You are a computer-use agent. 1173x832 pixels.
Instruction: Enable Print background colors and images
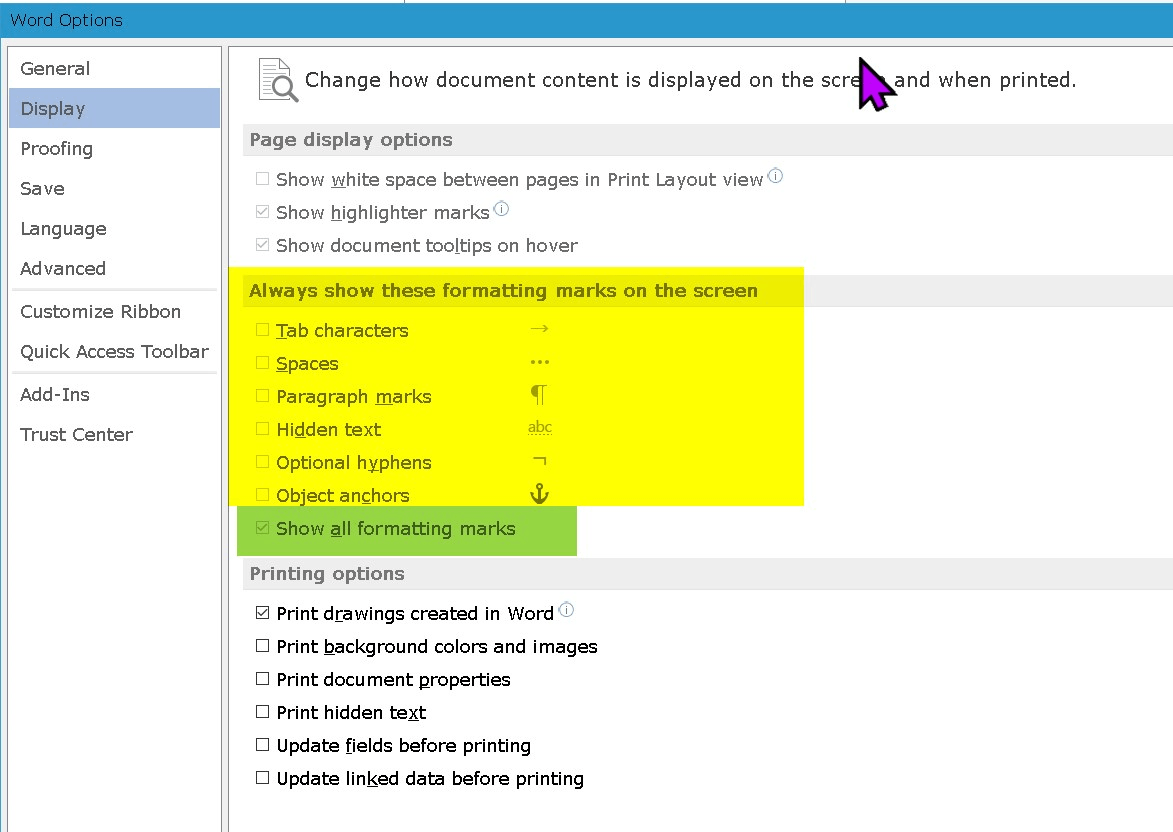pos(262,646)
